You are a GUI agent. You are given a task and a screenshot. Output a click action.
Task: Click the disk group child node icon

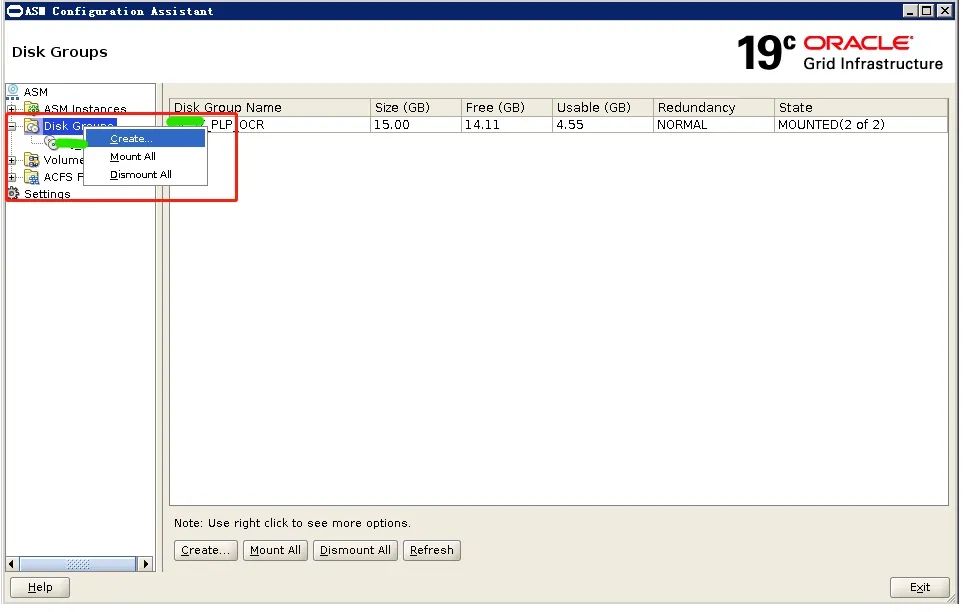click(x=52, y=143)
